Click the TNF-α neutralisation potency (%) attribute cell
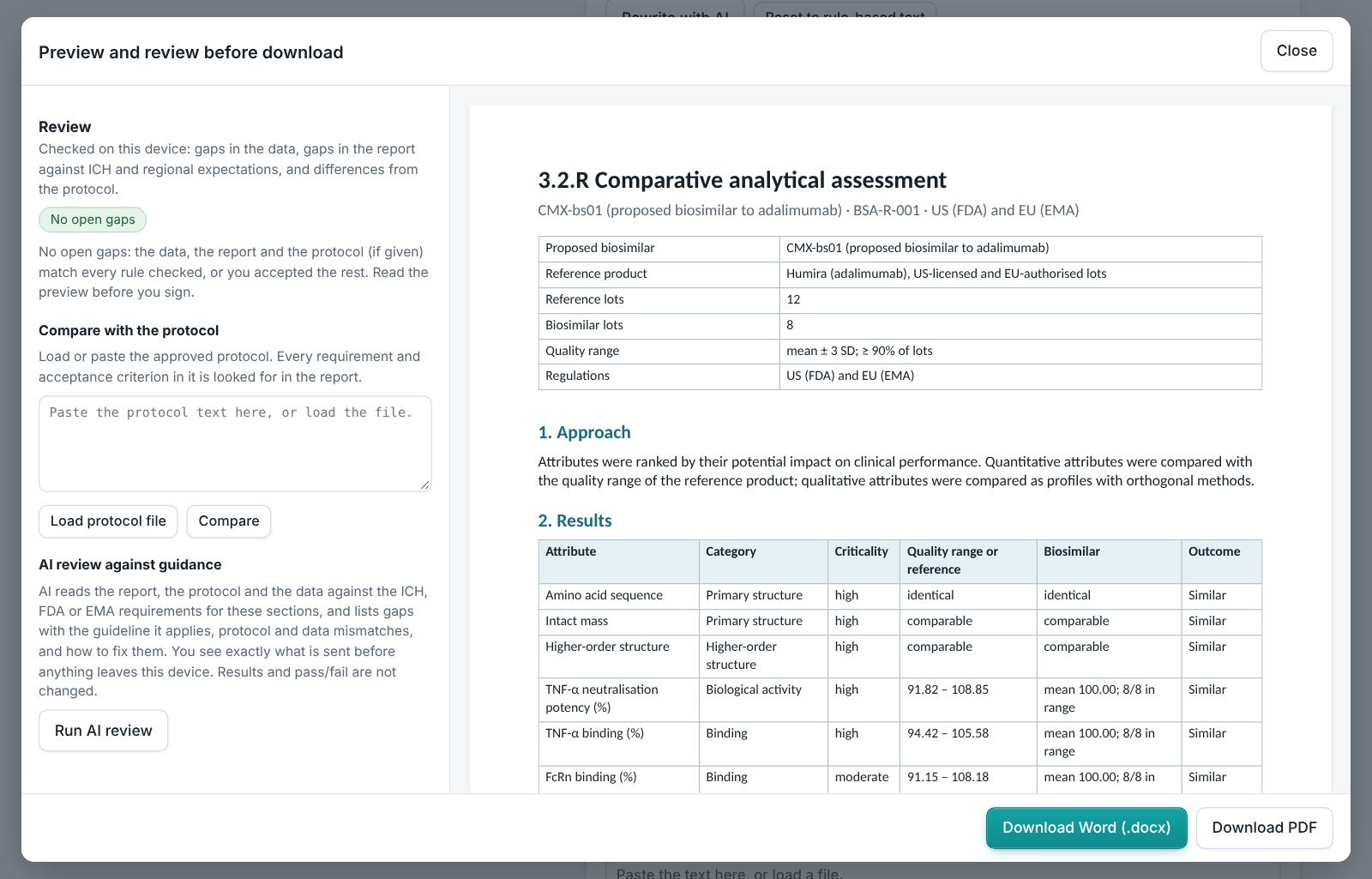Image resolution: width=1372 pixels, height=879 pixels. (x=618, y=699)
